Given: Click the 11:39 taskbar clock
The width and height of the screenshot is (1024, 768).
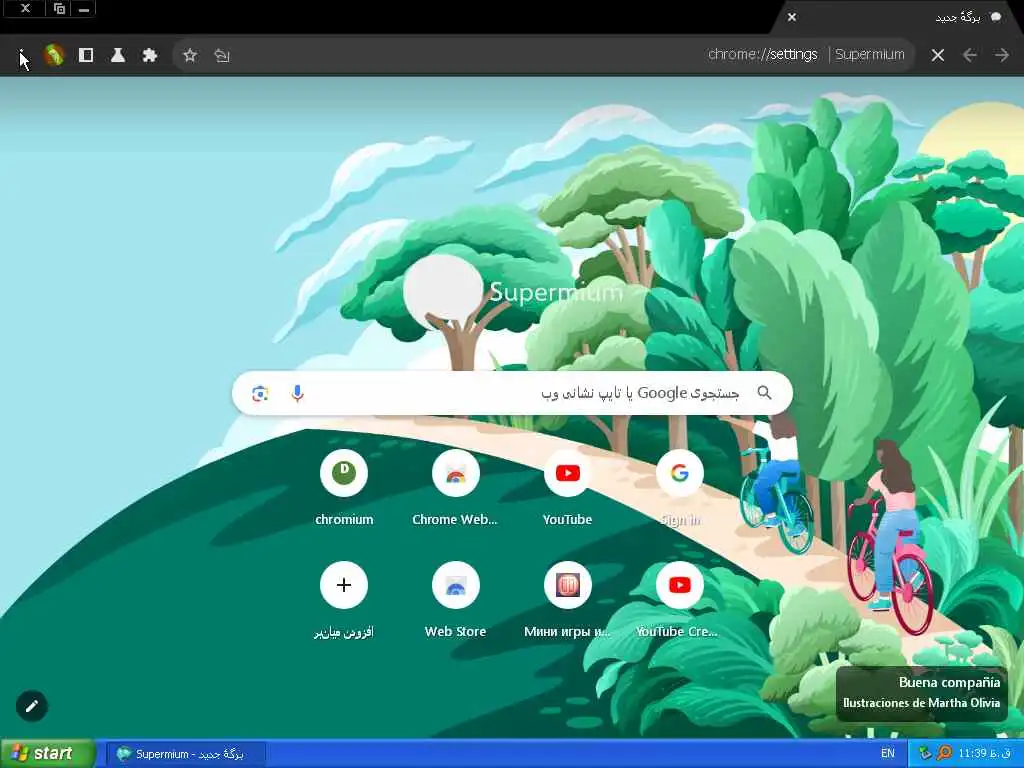Looking at the screenshot, I should pyautogui.click(x=984, y=754).
